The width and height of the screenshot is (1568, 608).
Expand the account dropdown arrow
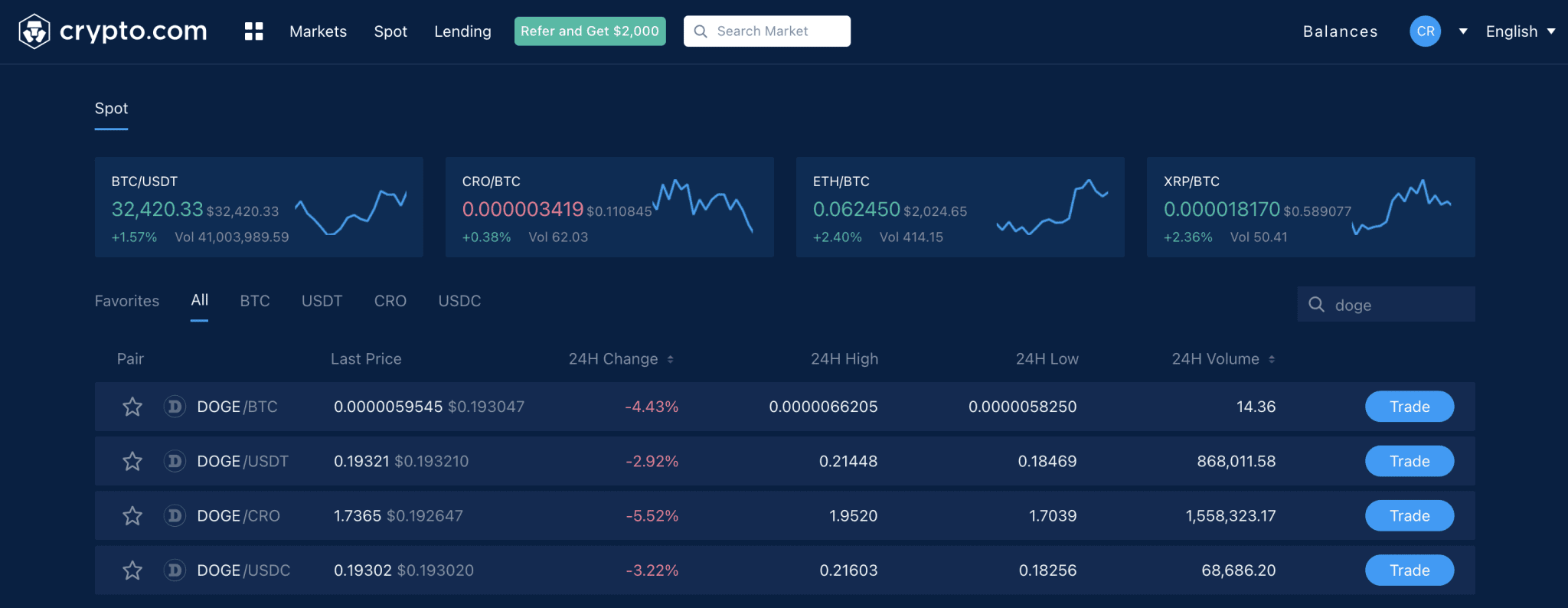pyautogui.click(x=1463, y=31)
